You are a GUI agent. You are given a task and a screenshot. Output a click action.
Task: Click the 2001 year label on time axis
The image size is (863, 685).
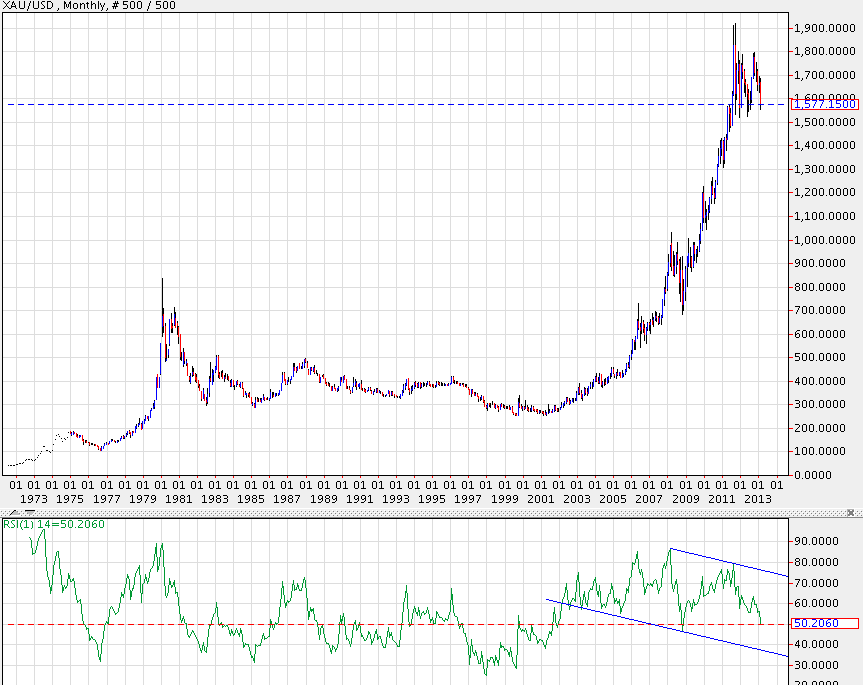point(541,498)
